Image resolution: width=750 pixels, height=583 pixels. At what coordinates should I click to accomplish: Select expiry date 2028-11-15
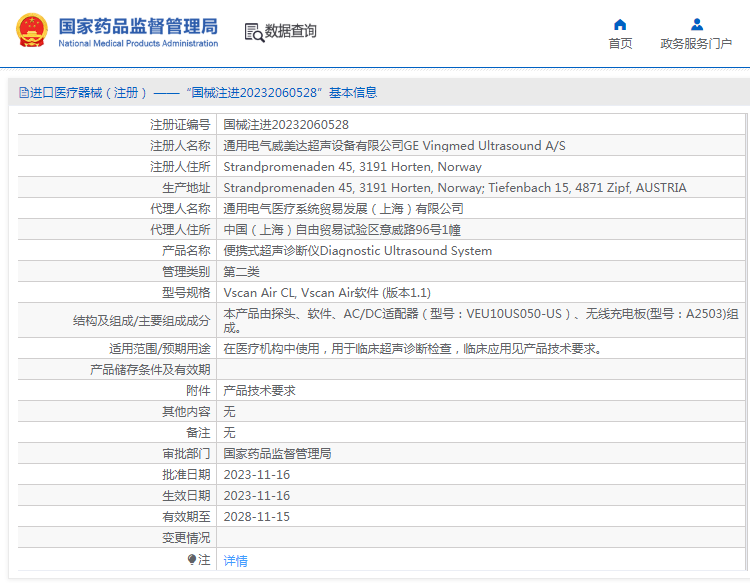pyautogui.click(x=257, y=517)
